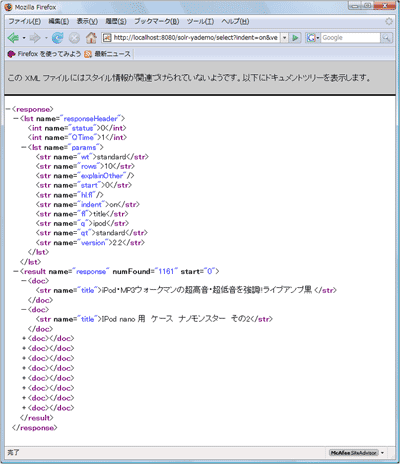Click the XML style information notice text
The width and height of the screenshot is (400, 464).
tap(189, 78)
